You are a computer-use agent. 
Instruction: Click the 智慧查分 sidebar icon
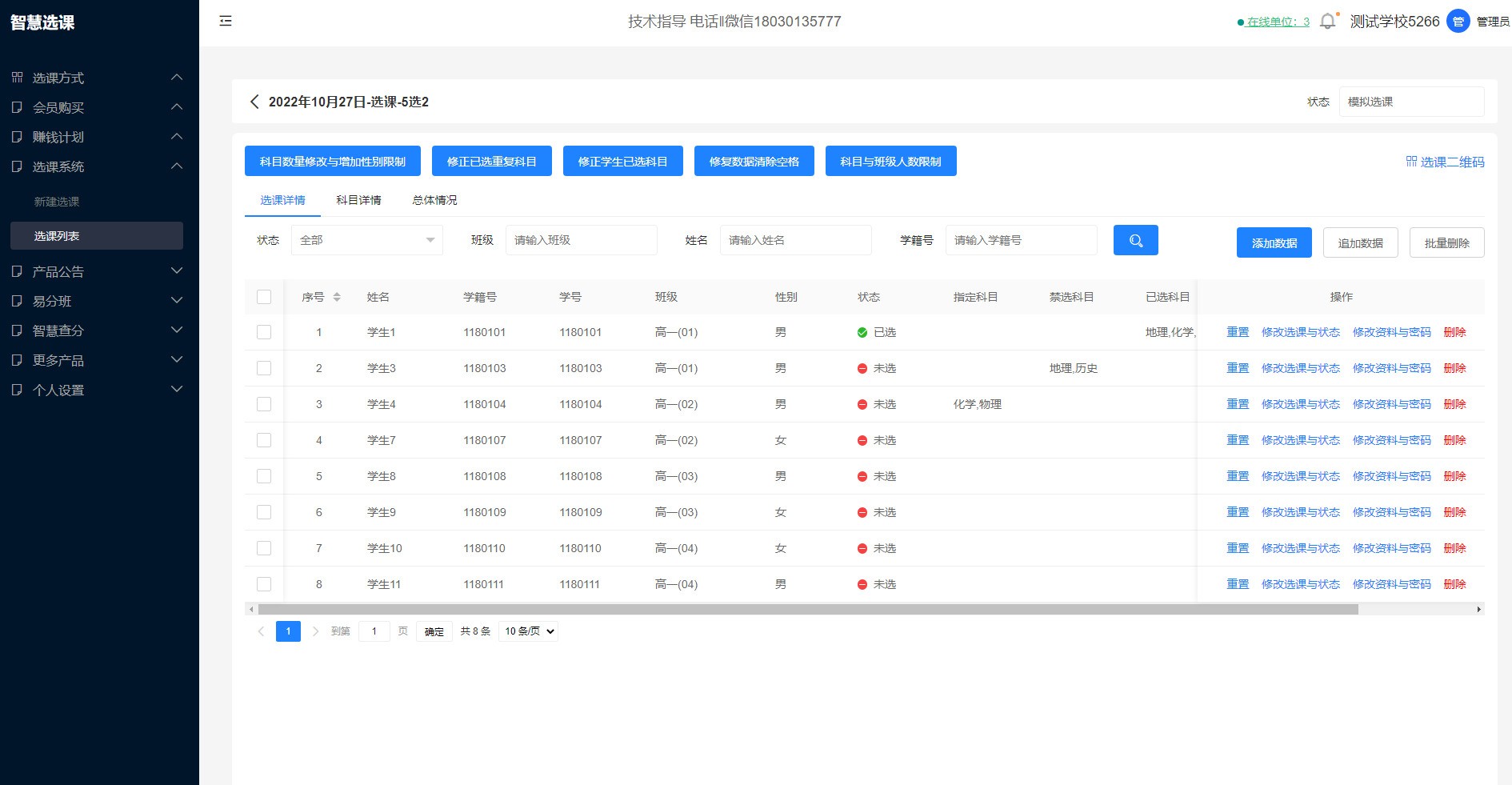(x=17, y=330)
